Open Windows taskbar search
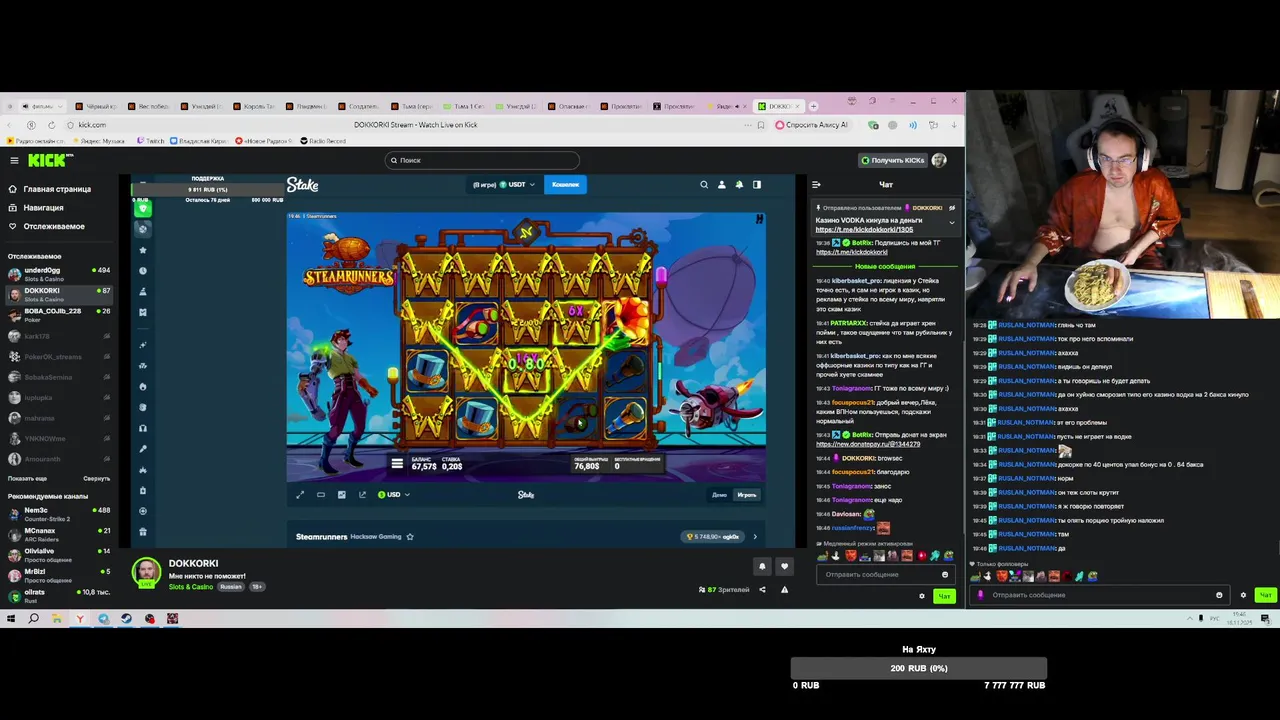Image resolution: width=1280 pixels, height=720 pixels. [x=33, y=619]
